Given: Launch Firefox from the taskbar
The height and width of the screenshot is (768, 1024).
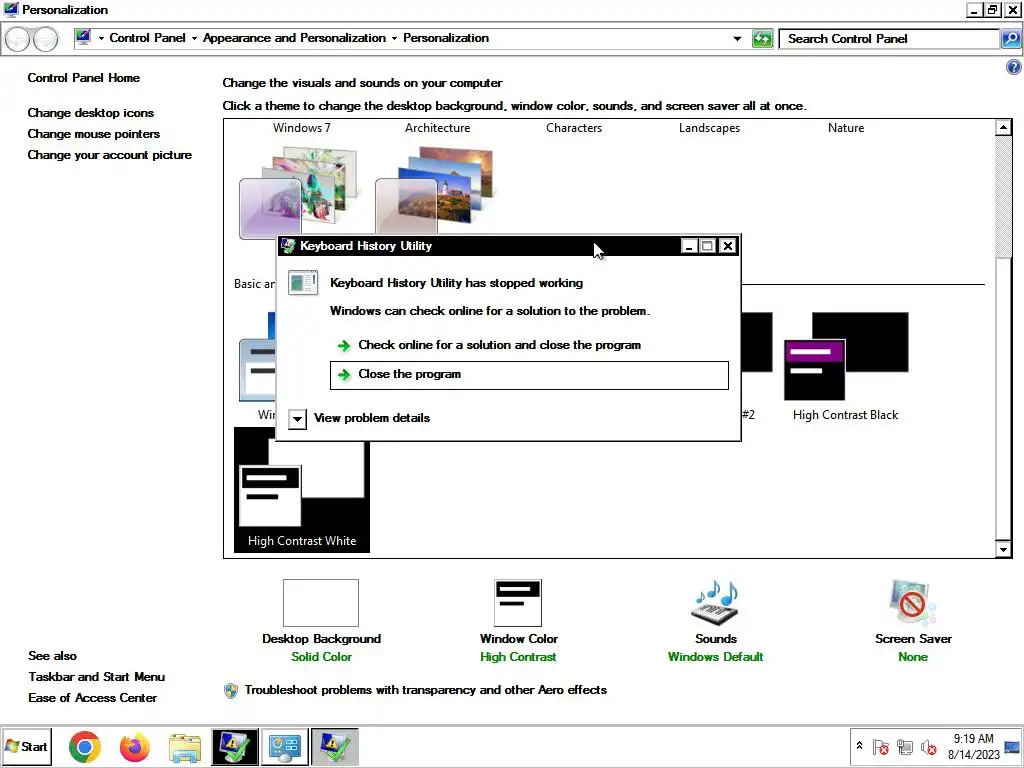Looking at the screenshot, I should (135, 746).
